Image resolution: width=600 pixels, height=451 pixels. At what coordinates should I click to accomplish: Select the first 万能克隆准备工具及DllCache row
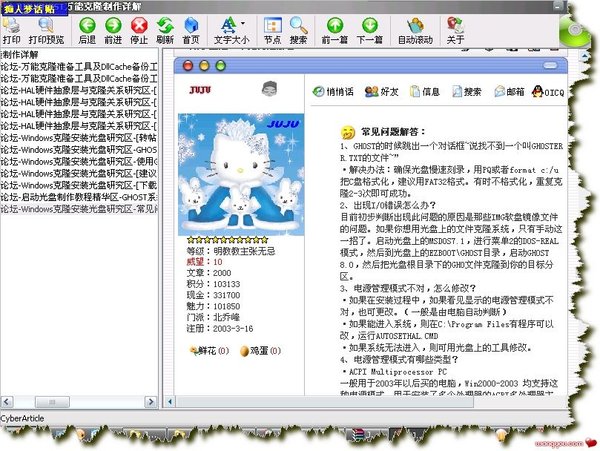click(x=79, y=67)
